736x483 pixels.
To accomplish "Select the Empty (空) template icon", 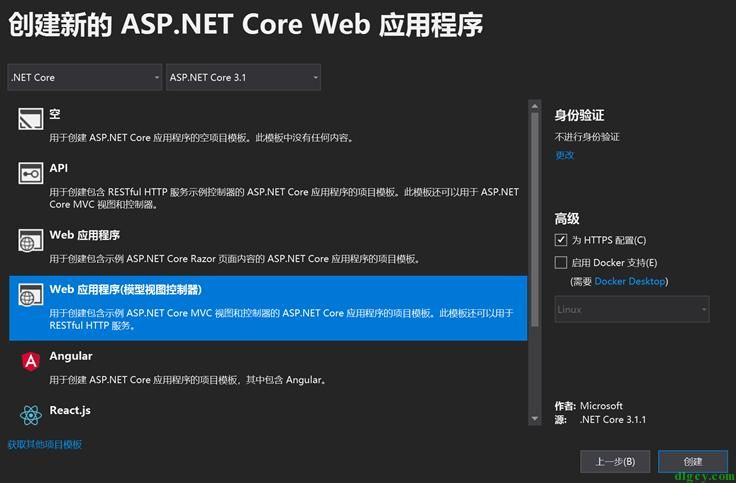I will [31, 118].
